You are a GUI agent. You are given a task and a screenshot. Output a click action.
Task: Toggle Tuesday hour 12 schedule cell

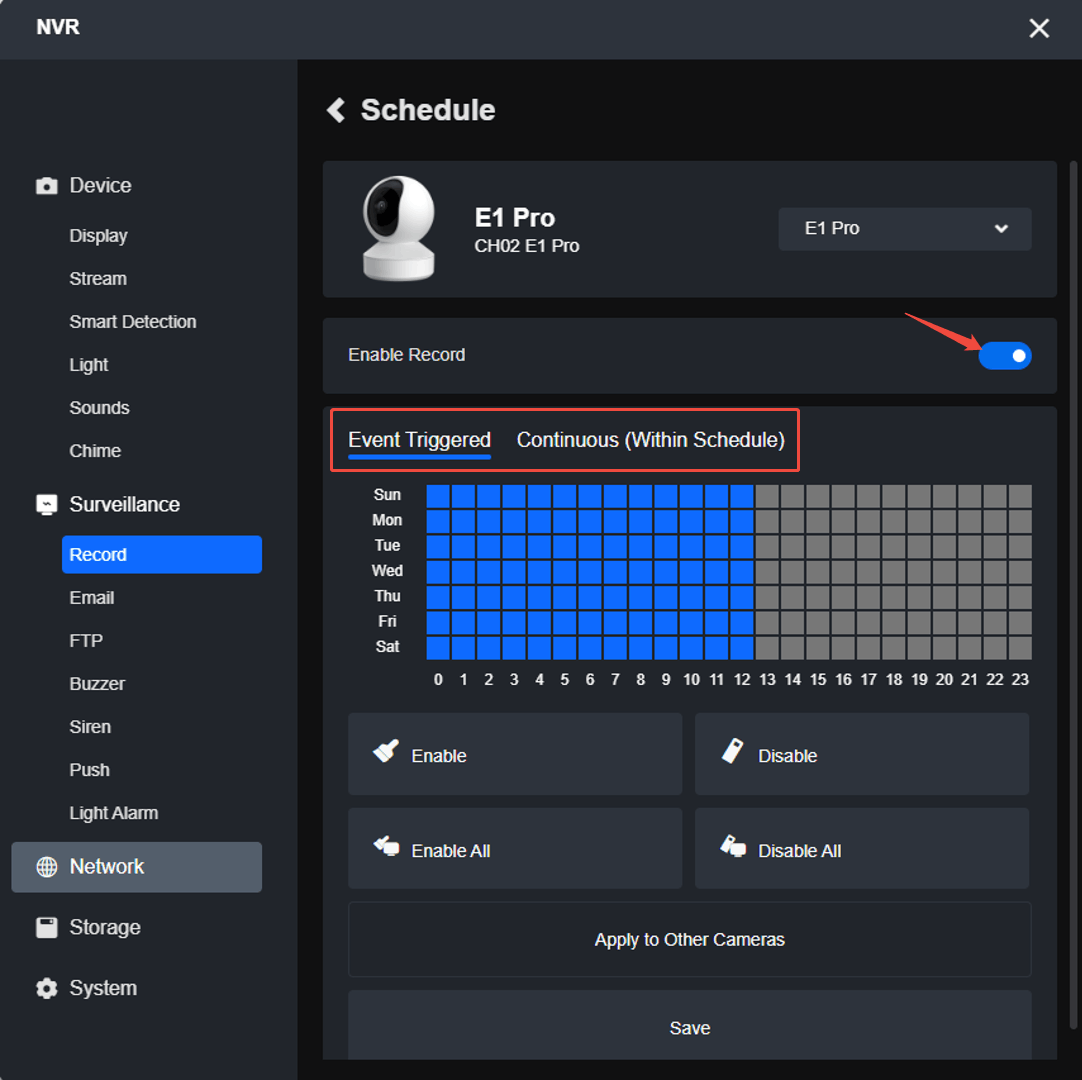click(x=742, y=547)
